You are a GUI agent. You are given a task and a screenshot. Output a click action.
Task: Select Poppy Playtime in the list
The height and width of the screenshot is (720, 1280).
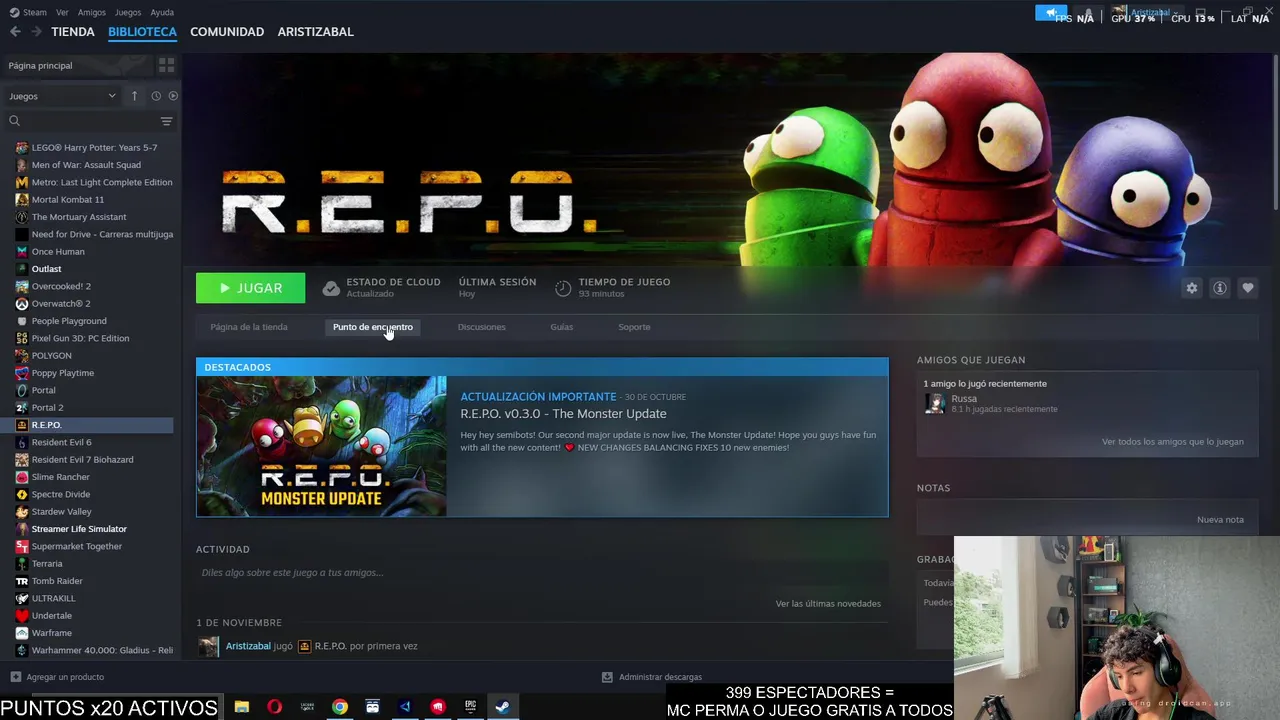(x=63, y=373)
